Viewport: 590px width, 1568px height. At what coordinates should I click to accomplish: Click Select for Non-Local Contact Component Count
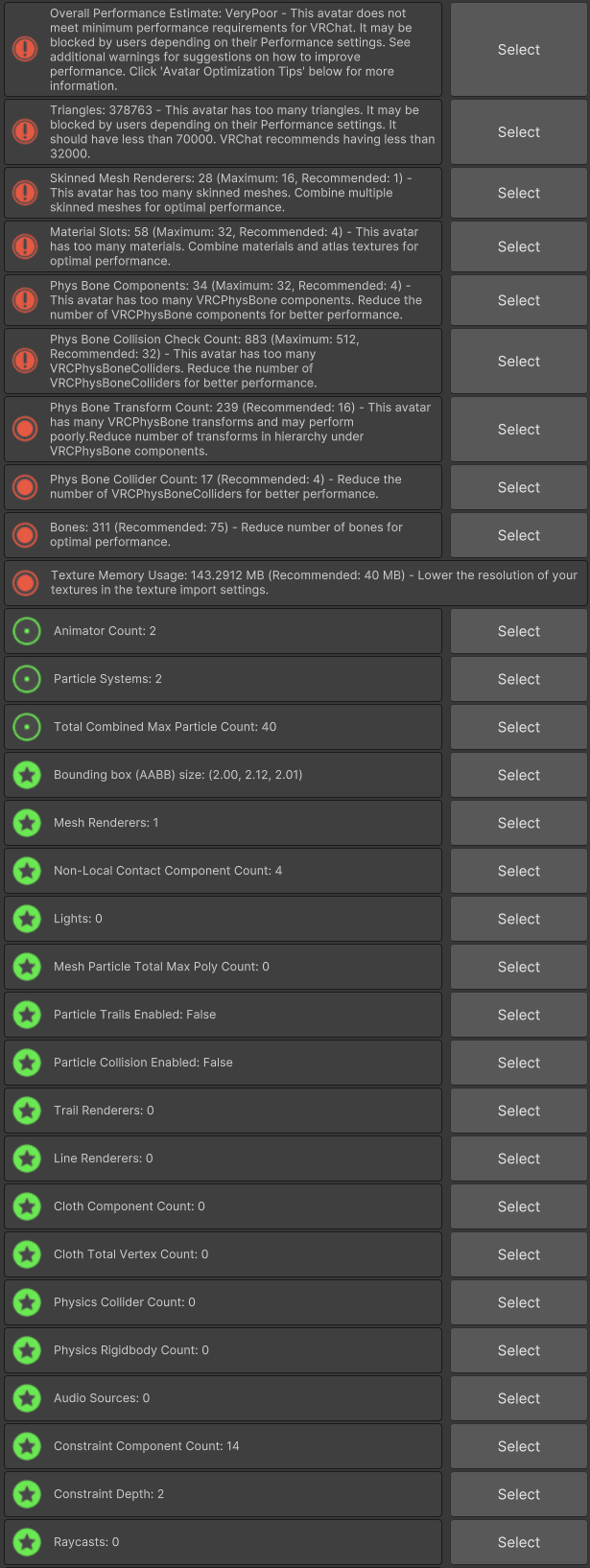[519, 871]
